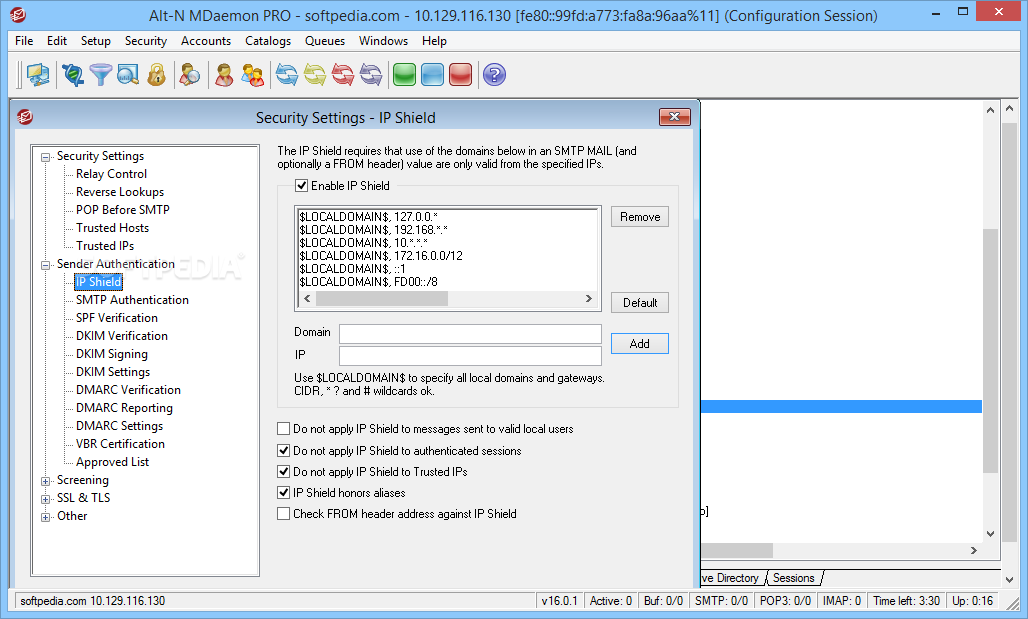Open SPF Verification in the tree

point(117,317)
